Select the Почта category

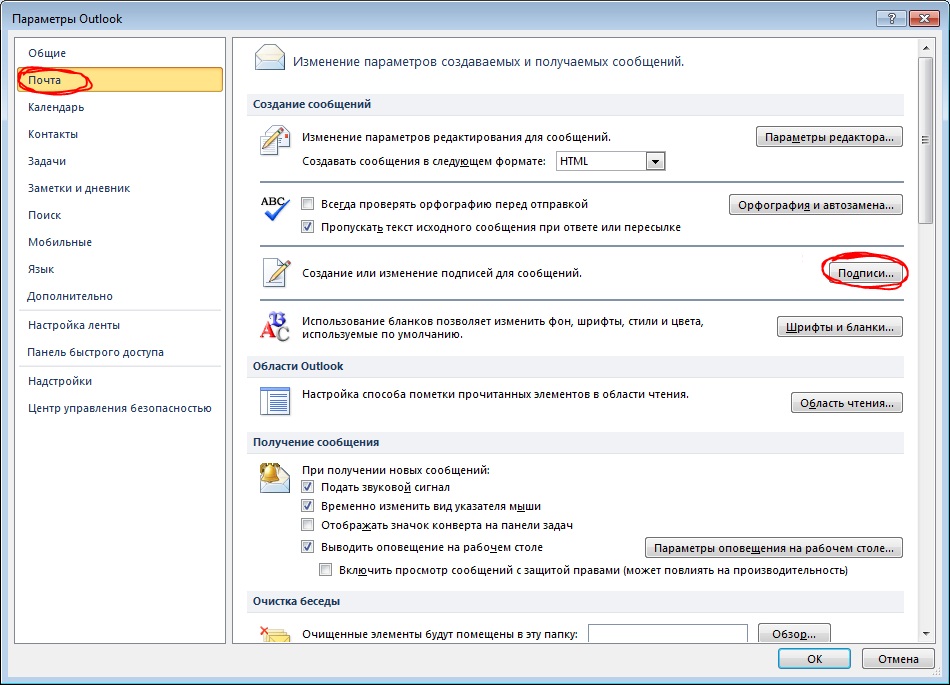119,80
